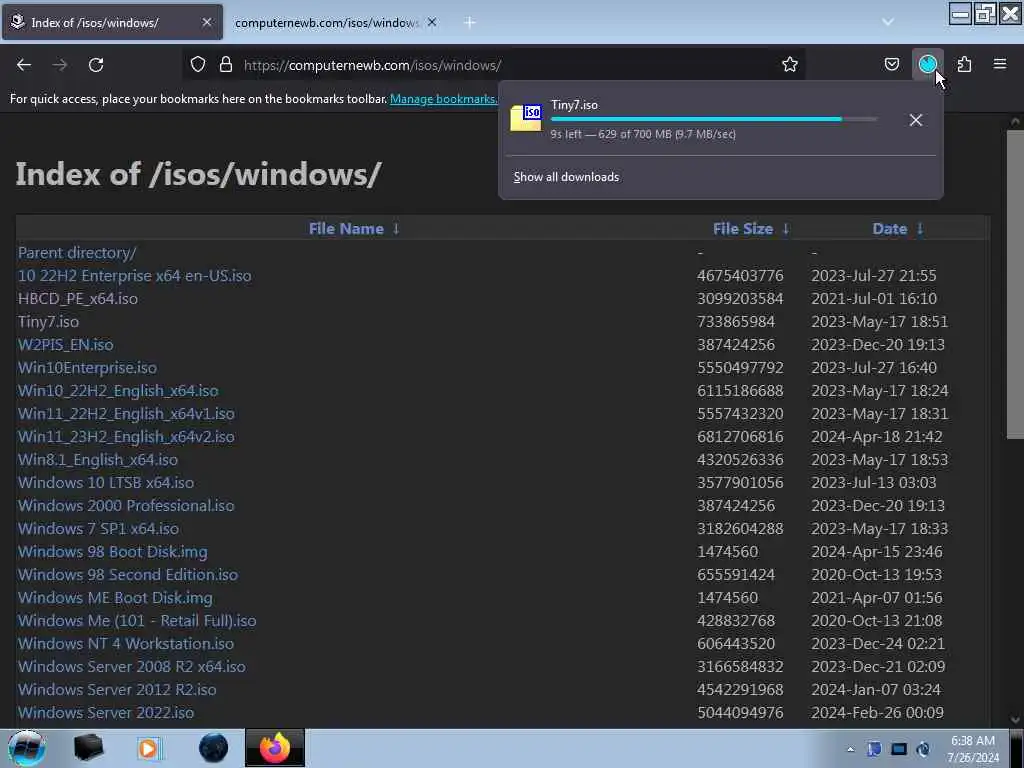Download Windows 98 Second Edition.iso
The image size is (1024, 768).
128,575
